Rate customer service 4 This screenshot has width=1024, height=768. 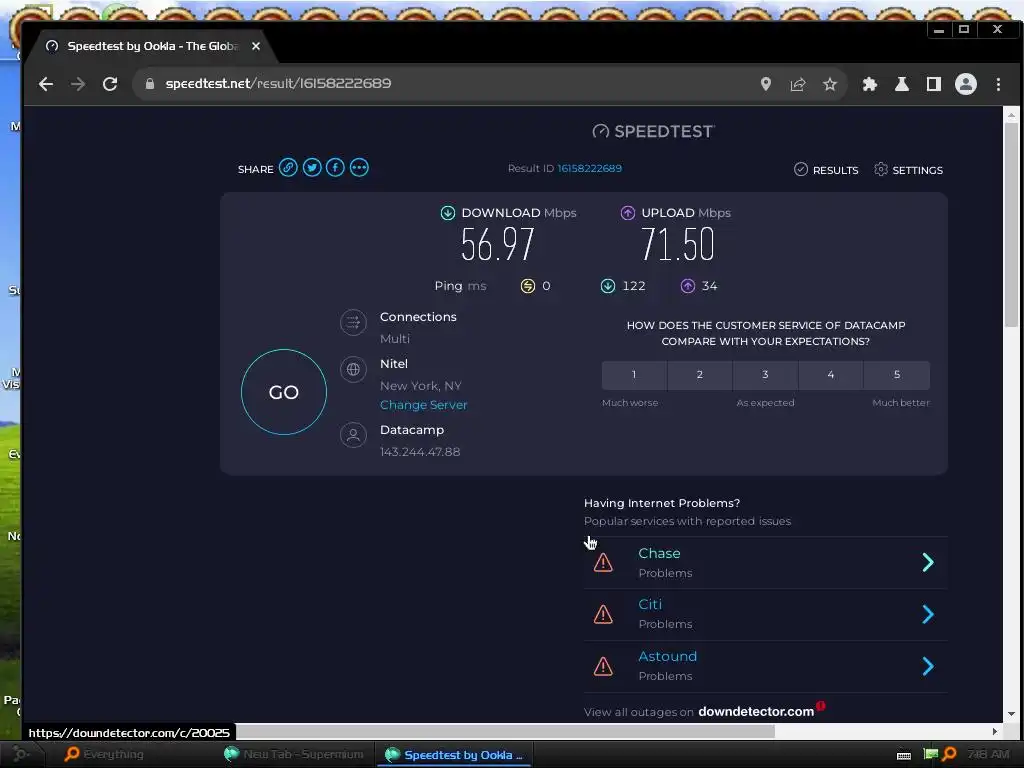coord(831,375)
